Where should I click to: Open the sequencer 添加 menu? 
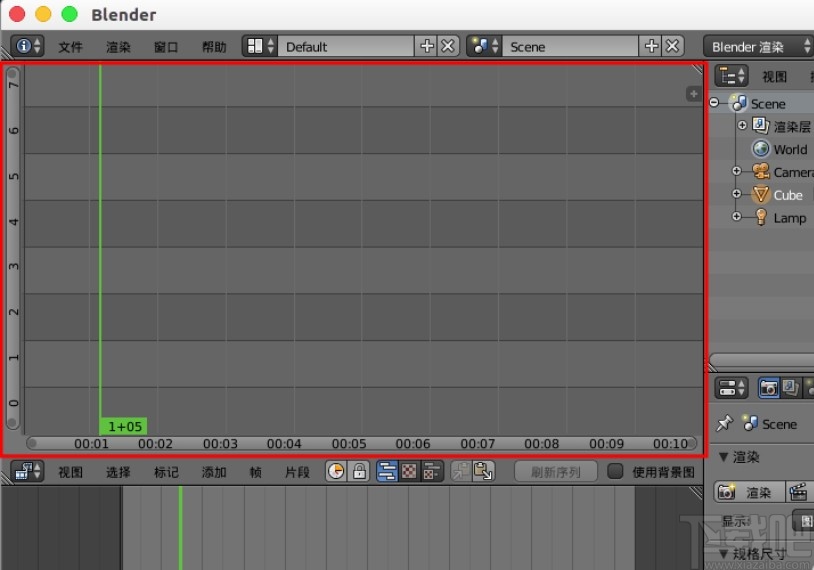pyautogui.click(x=214, y=472)
